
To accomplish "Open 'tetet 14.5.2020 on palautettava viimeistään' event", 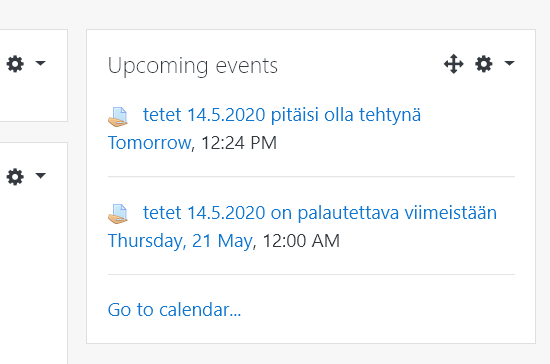I will coord(320,213).
